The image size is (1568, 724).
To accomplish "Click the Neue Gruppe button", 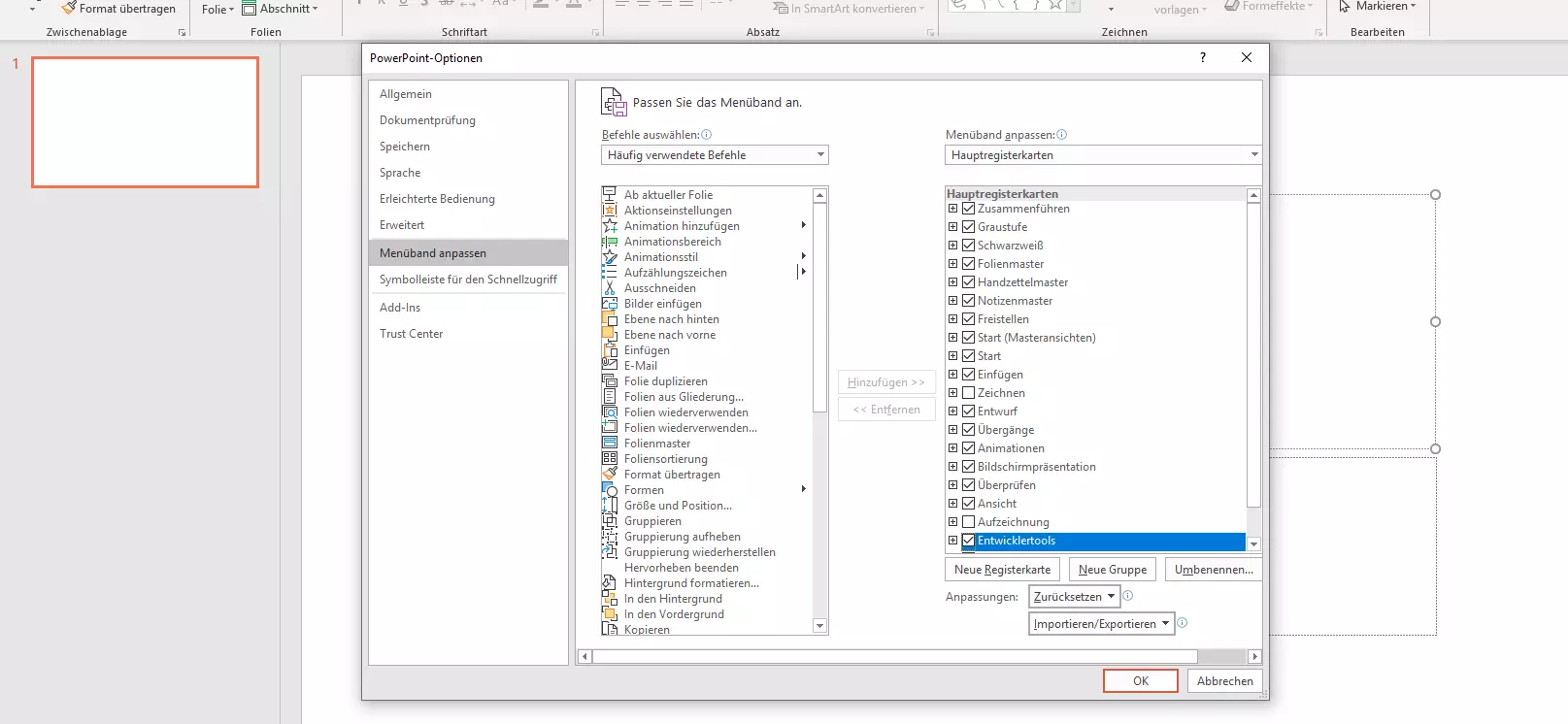I will pyautogui.click(x=1113, y=570).
